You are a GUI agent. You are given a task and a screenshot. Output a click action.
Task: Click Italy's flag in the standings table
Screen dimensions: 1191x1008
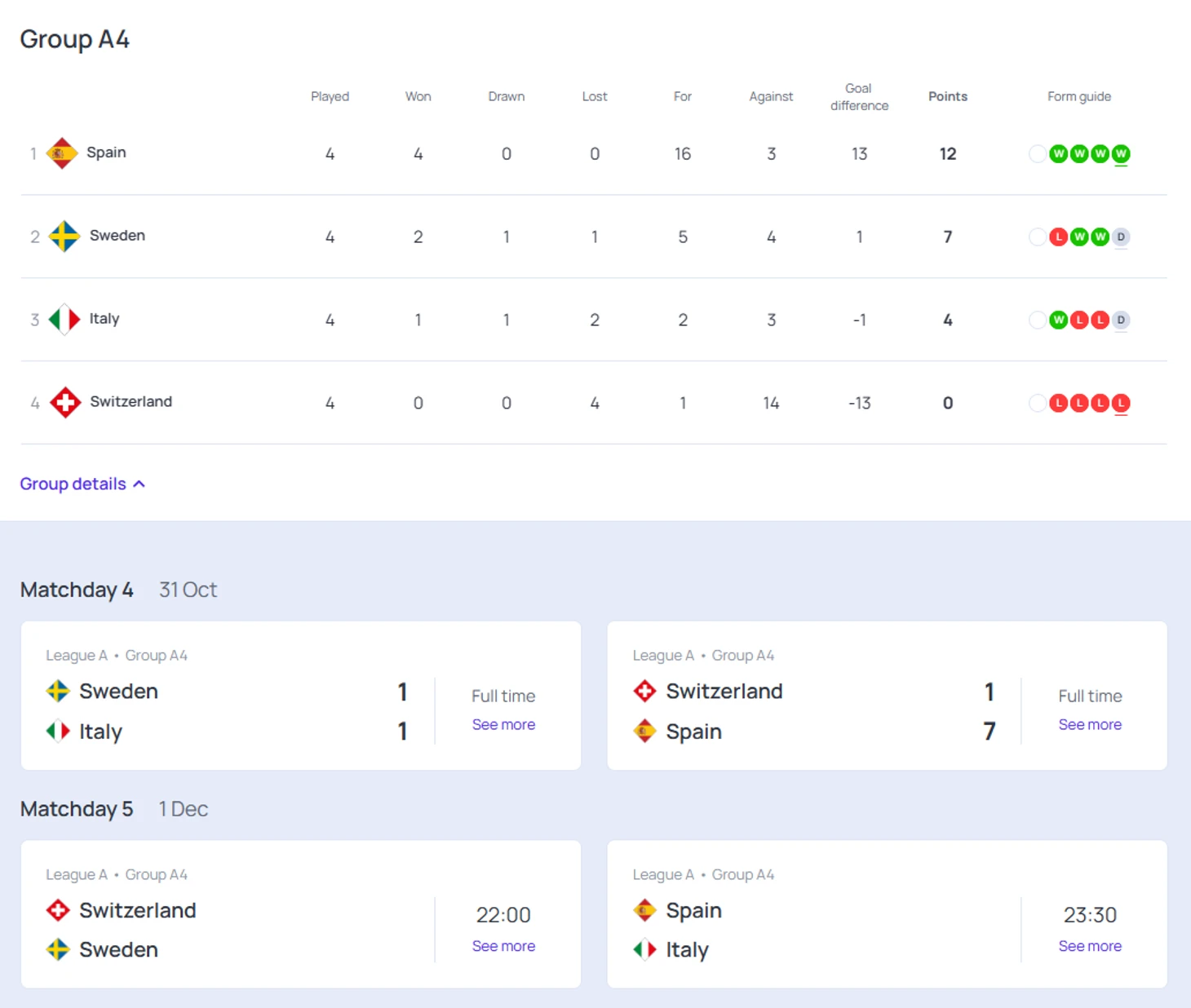(64, 320)
